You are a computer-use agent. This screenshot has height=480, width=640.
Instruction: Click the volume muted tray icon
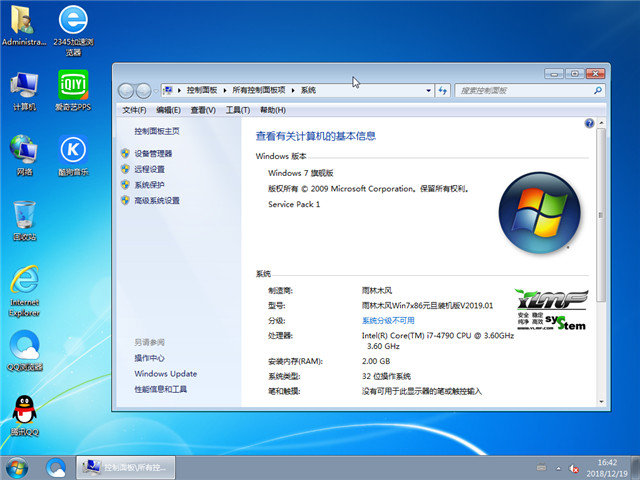(574, 468)
